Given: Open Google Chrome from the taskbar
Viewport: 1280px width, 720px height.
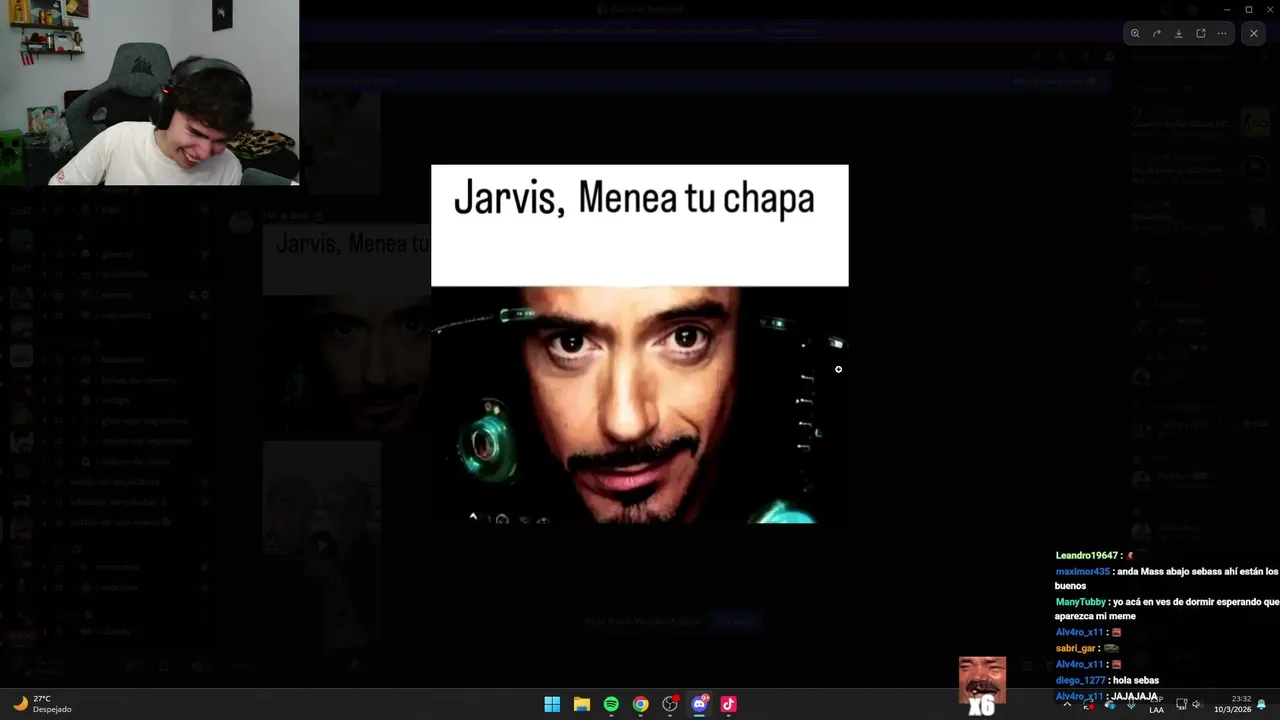Looking at the screenshot, I should pyautogui.click(x=640, y=704).
